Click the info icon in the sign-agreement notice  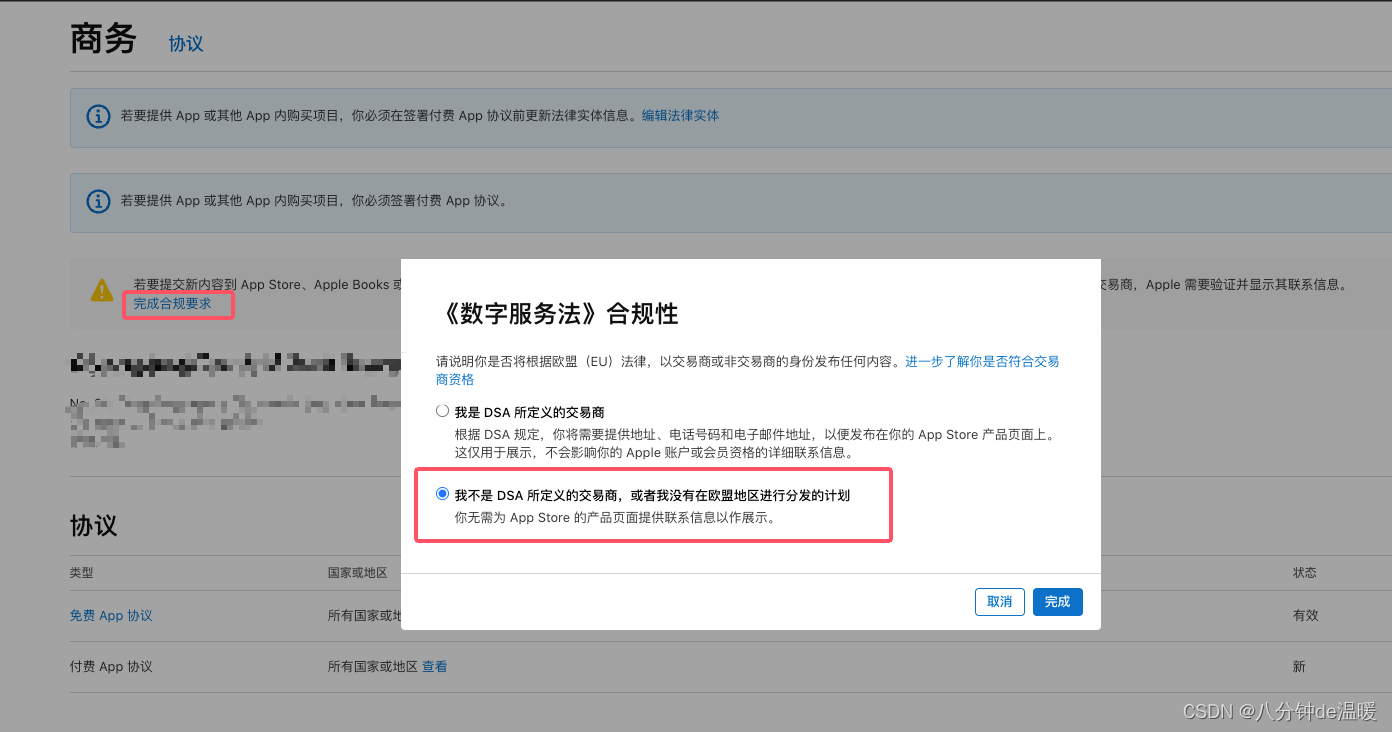(x=98, y=201)
